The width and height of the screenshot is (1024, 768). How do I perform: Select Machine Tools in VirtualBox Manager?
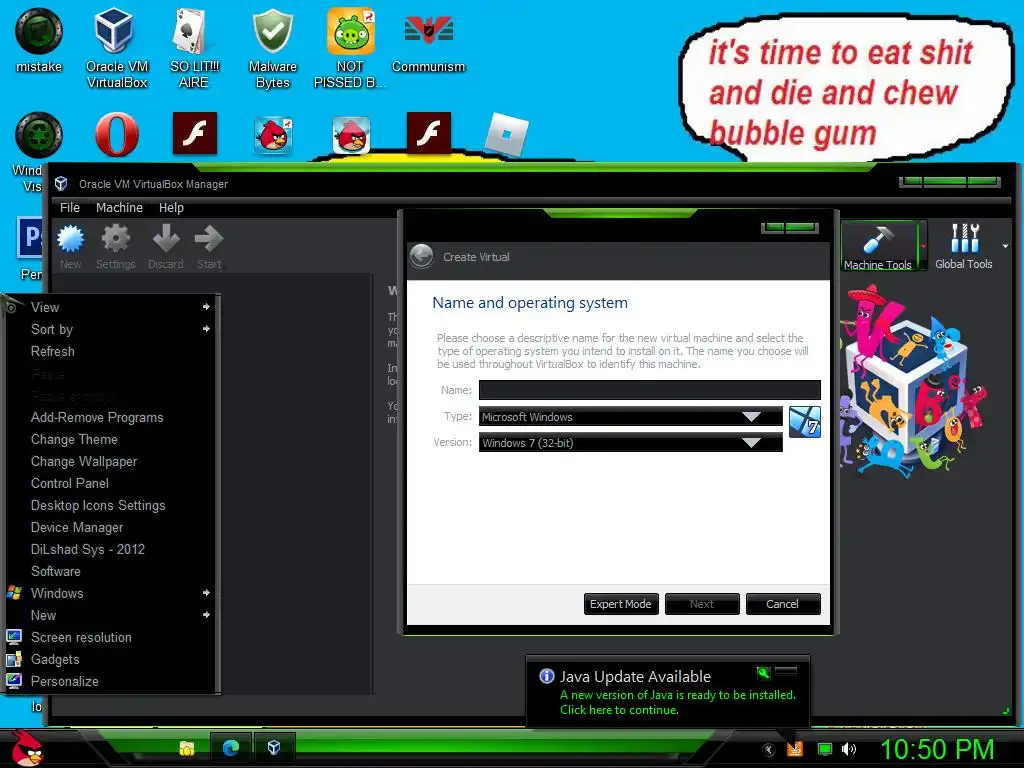(x=878, y=246)
